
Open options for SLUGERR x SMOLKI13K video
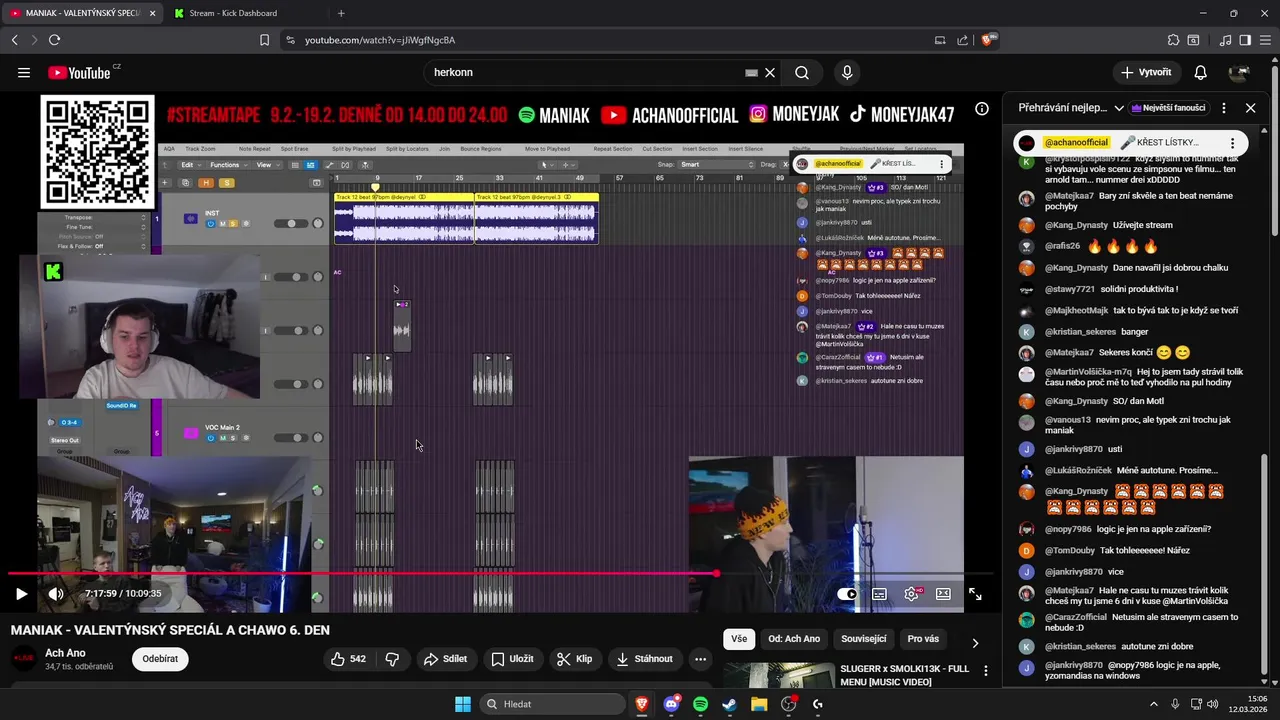click(985, 671)
